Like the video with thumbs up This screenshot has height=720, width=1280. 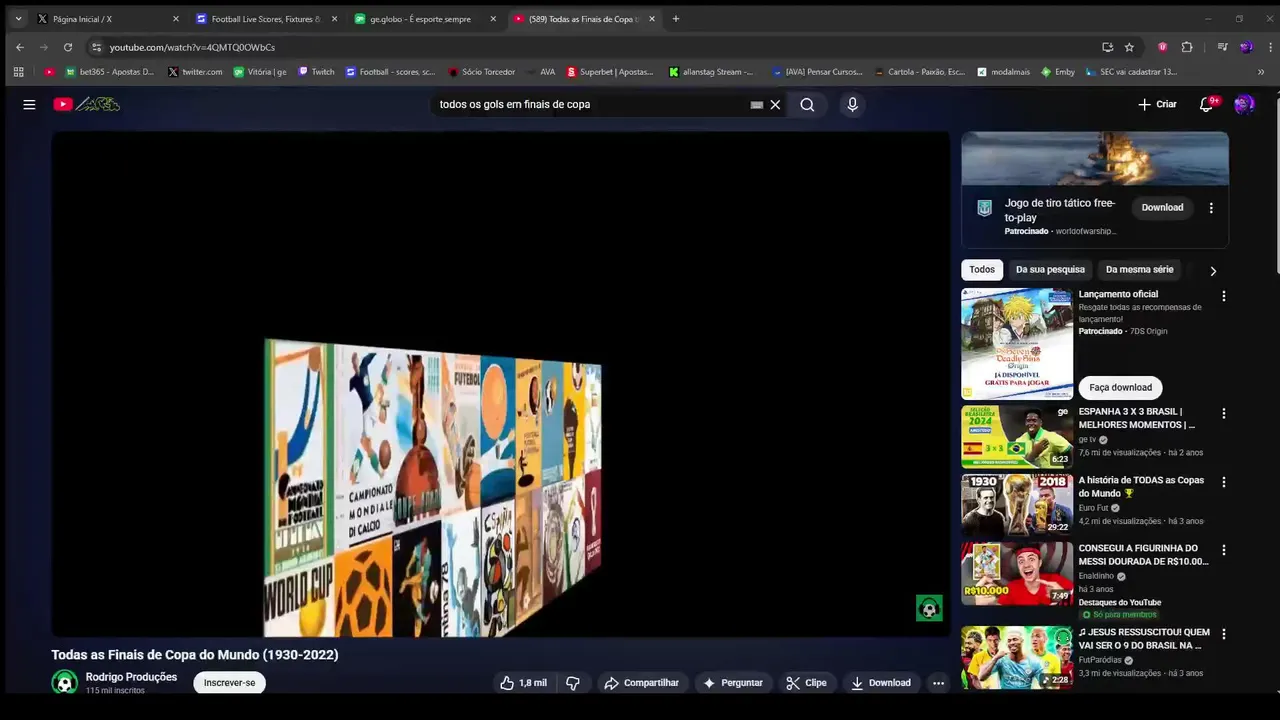pos(524,683)
